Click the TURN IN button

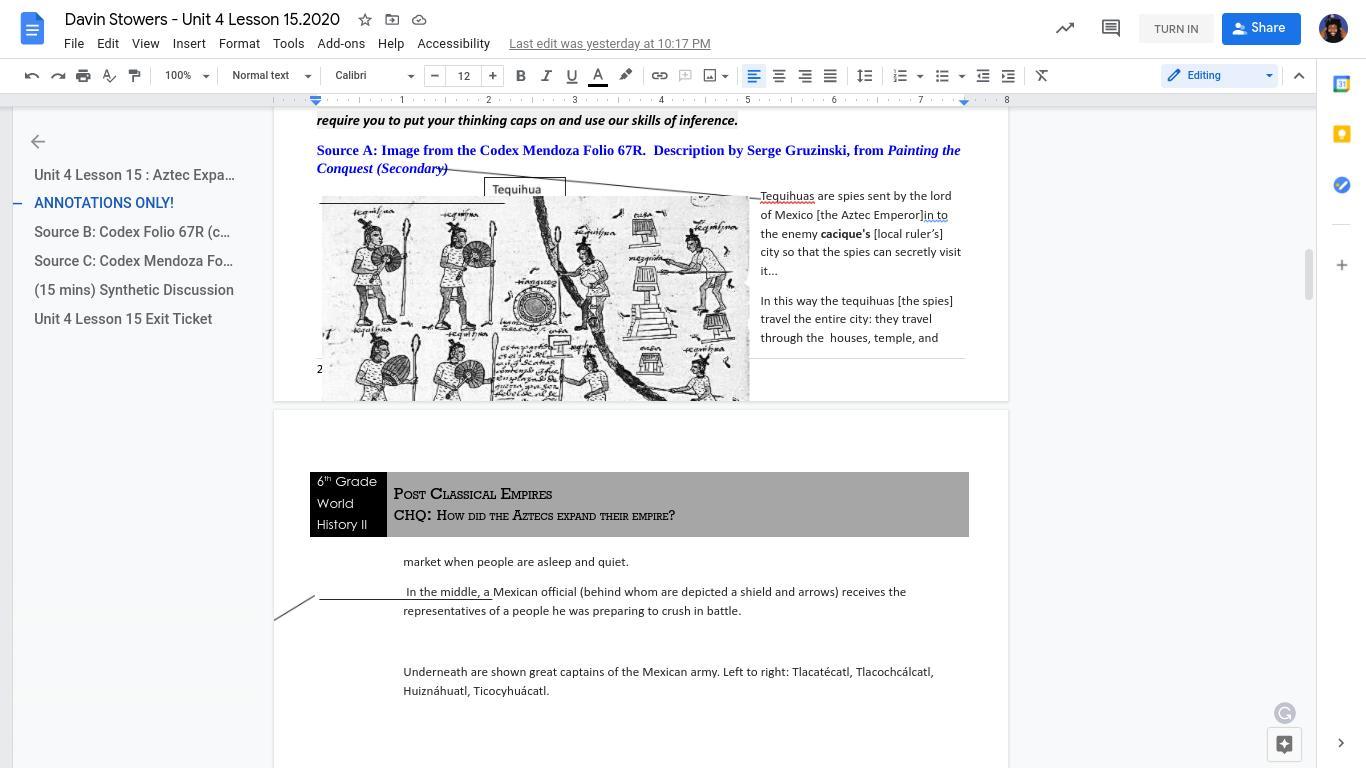click(1175, 29)
